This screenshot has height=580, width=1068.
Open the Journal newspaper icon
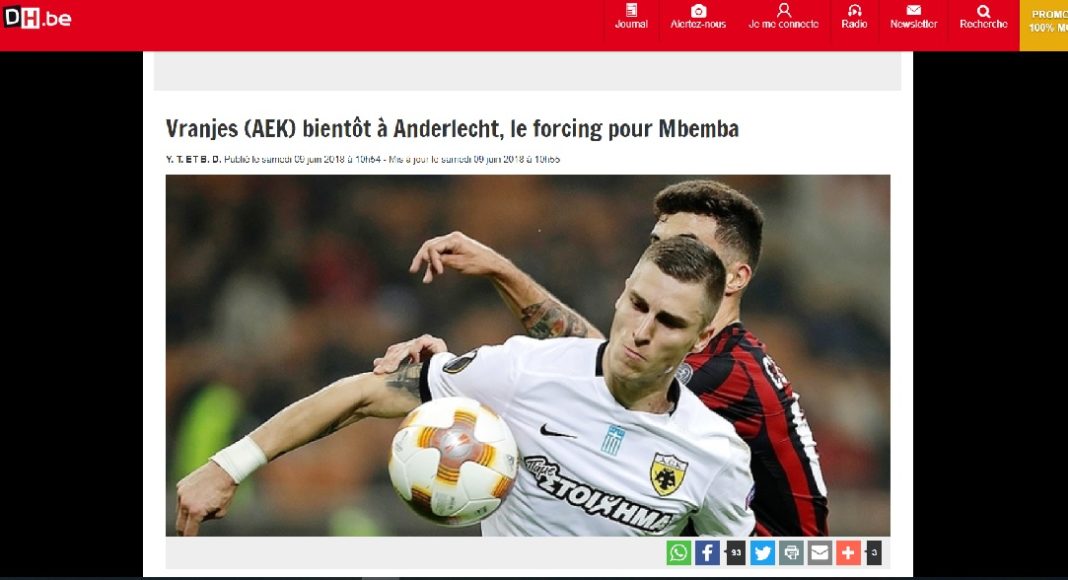[631, 11]
